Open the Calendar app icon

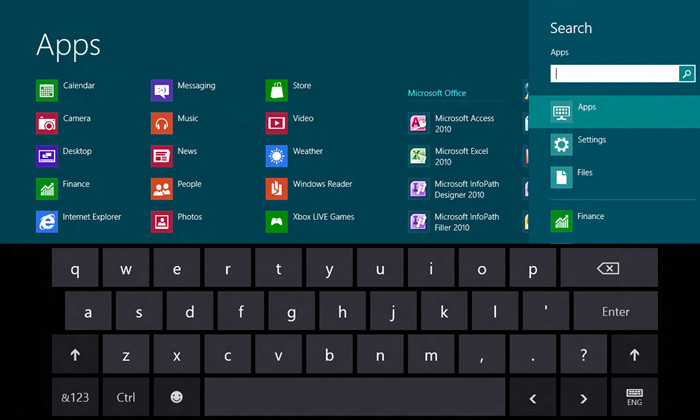click(47, 90)
